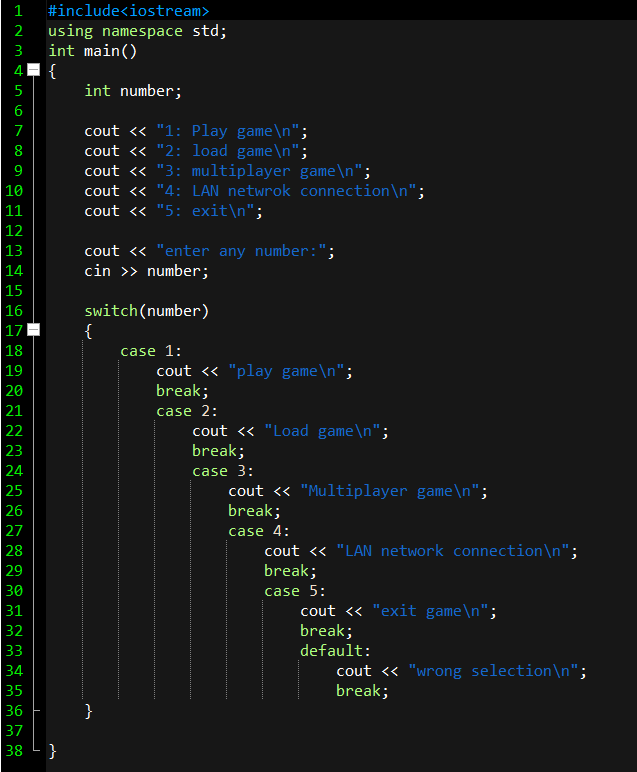Screen dimensions: 637x772
Task: Click line number 38 in the gutter
Action: tap(14, 750)
